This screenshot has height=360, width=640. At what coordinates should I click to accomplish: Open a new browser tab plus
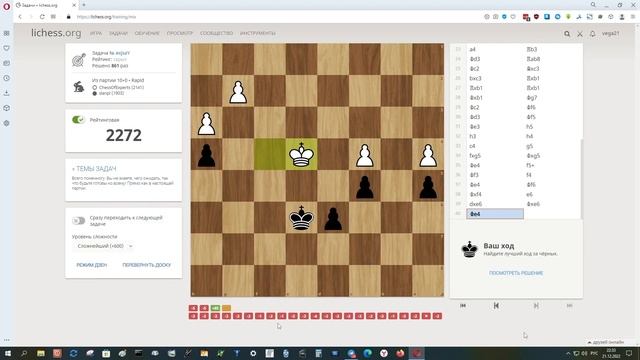pyautogui.click(x=84, y=5)
